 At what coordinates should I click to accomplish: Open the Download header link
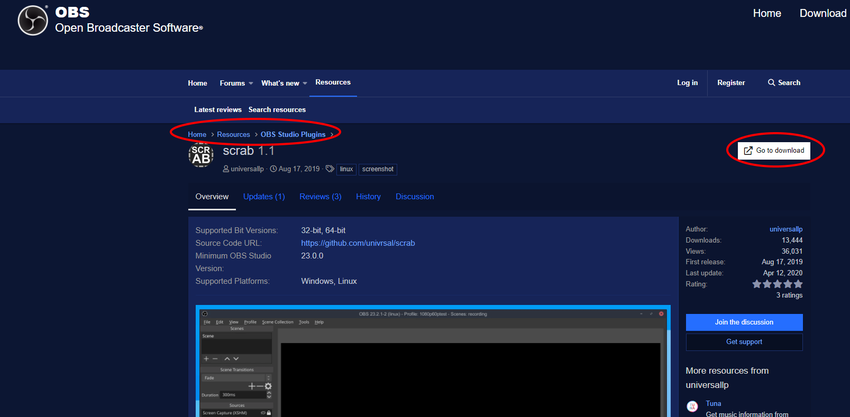click(x=822, y=14)
